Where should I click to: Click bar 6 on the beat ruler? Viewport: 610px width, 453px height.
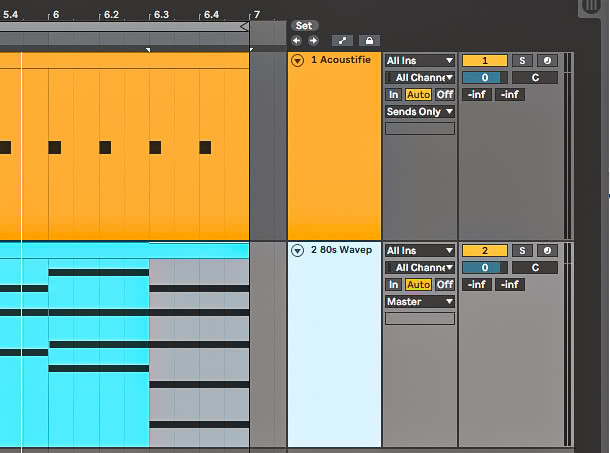(56, 15)
